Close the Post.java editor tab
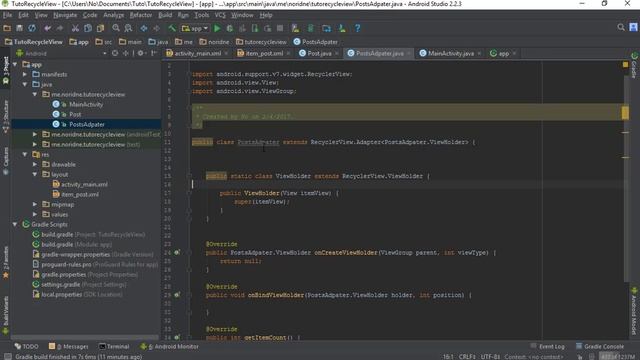Image resolution: width=640 pixels, height=360 pixels. 337,53
